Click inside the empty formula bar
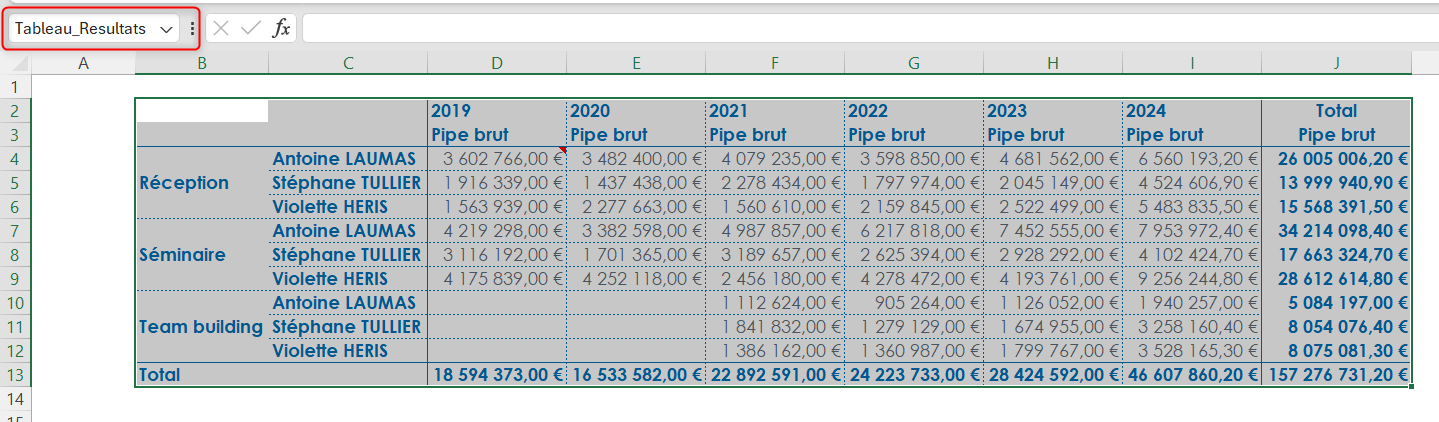Screen dimensions: 1439x422 pos(860,29)
